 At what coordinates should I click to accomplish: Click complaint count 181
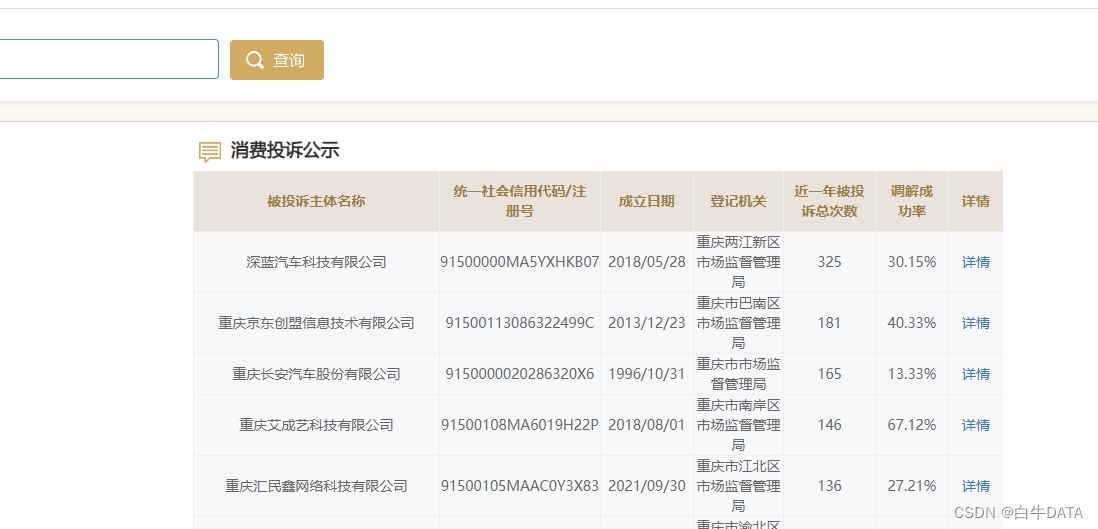829,323
